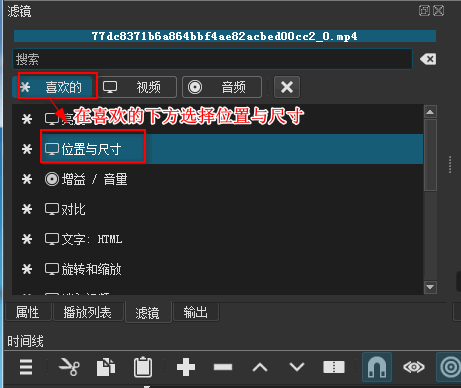The height and width of the screenshot is (388, 461).
Task: Undock the 滤镜 panel with float icon
Action: 424,11
